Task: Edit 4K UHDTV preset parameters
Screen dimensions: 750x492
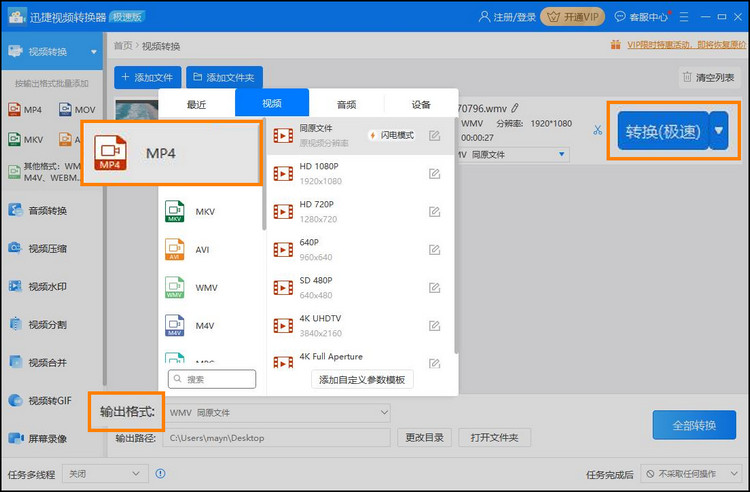Action: (434, 326)
